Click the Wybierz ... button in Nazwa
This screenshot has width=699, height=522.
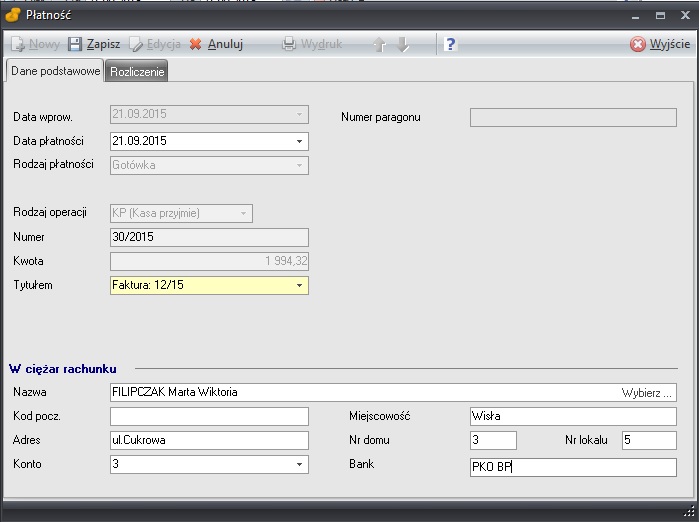click(648, 393)
